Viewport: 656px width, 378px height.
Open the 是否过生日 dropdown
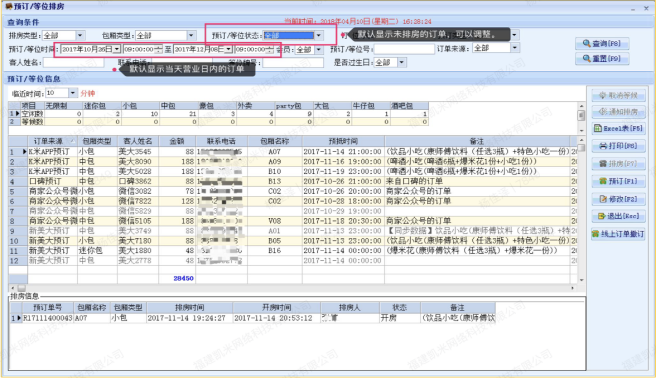point(401,63)
